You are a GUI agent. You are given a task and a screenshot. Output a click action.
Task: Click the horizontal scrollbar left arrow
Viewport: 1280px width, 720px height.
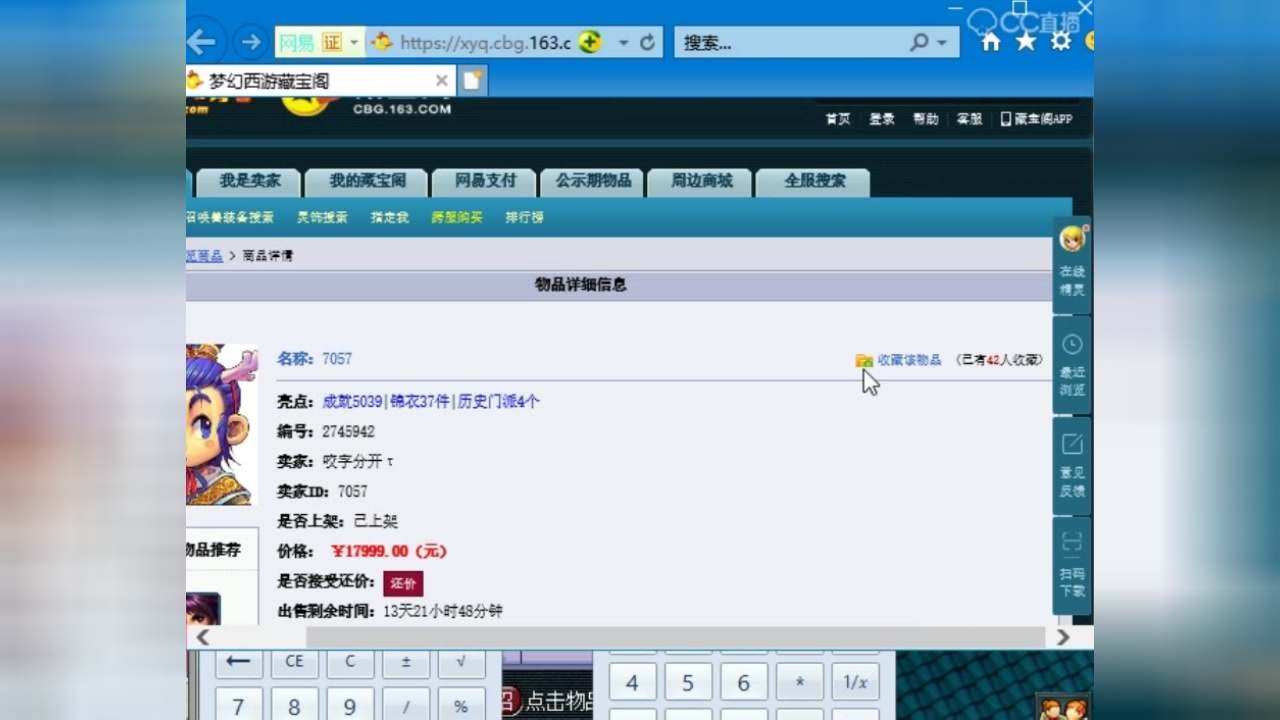click(202, 637)
